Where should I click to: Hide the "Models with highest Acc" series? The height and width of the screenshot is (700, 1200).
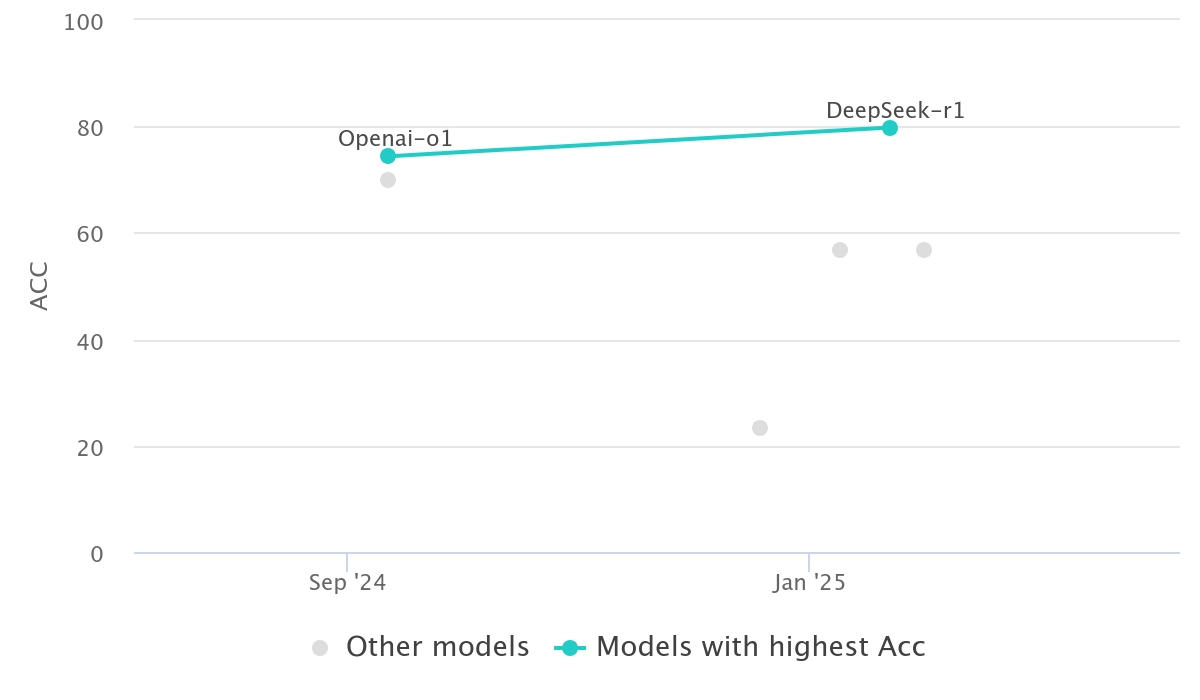[x=760, y=647]
